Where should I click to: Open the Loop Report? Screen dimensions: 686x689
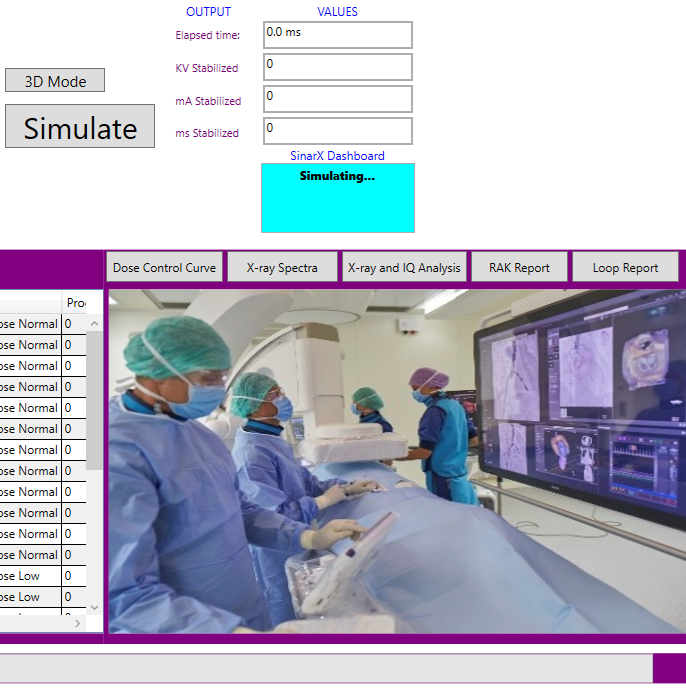(x=625, y=267)
